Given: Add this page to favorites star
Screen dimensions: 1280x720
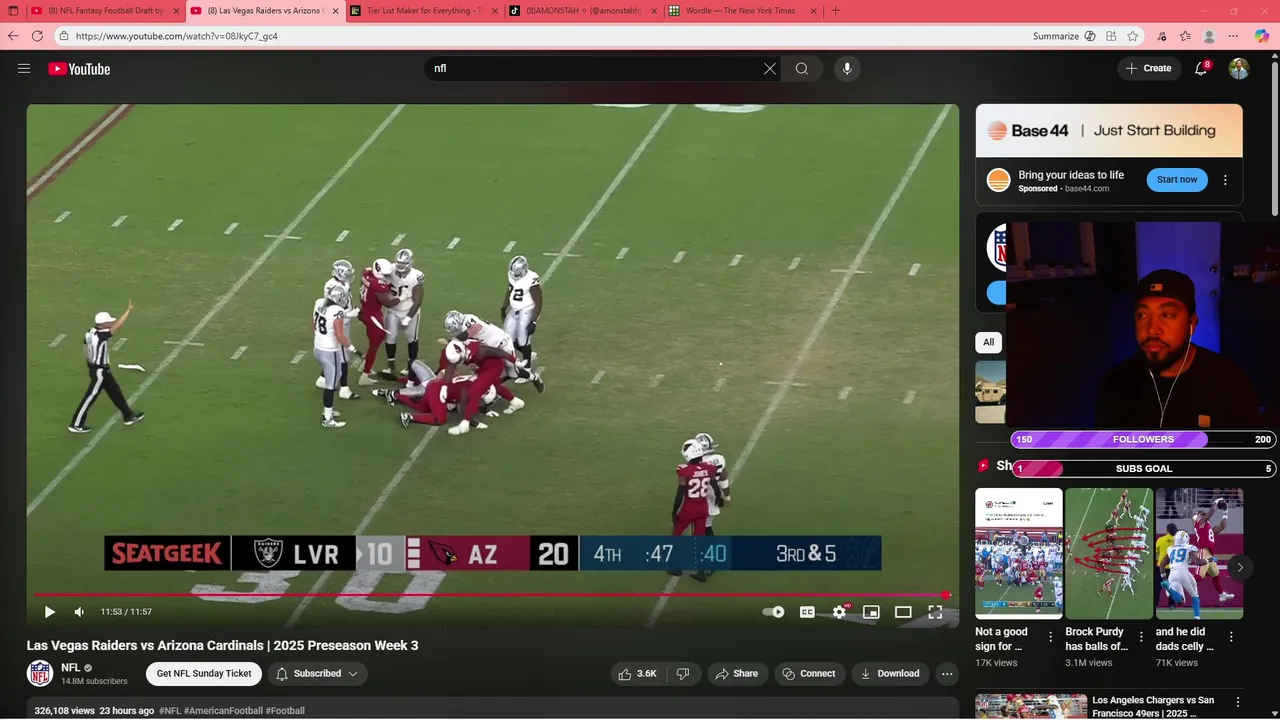Looking at the screenshot, I should 1132,36.
